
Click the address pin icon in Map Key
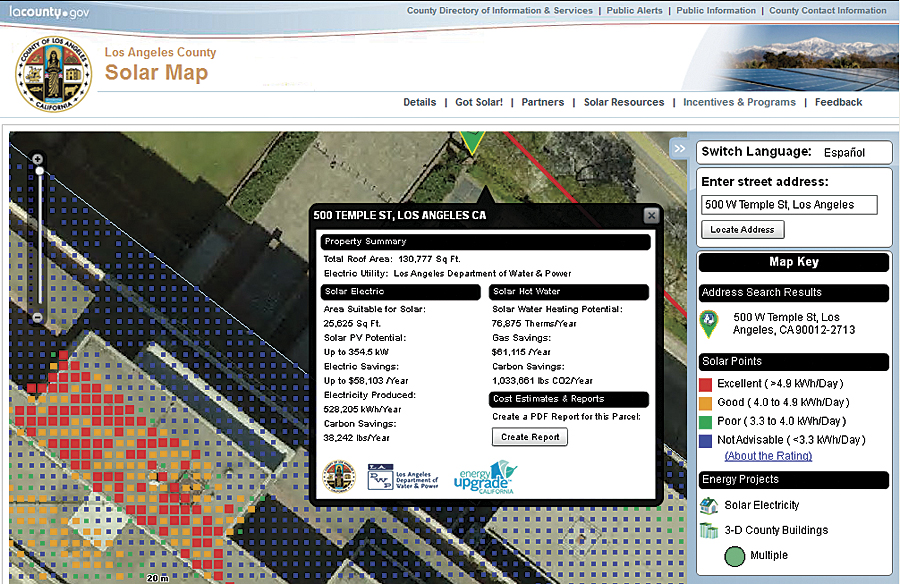(x=709, y=323)
